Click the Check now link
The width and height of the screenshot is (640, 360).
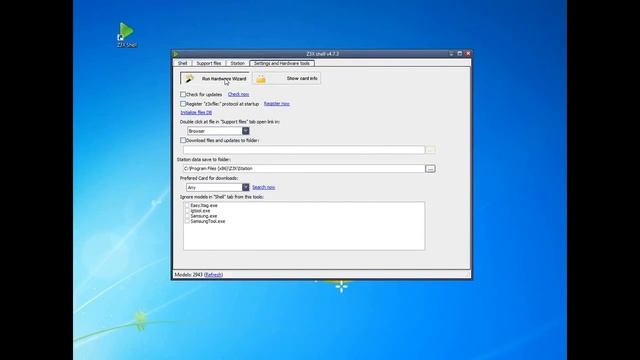point(238,94)
